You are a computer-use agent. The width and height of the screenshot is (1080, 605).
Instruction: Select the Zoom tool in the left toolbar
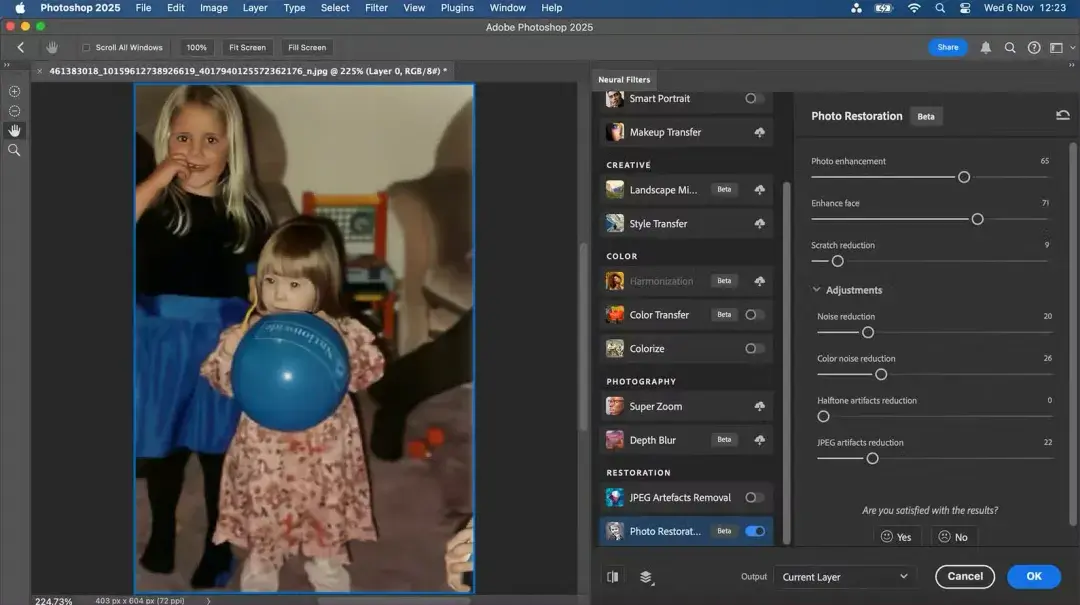point(14,150)
